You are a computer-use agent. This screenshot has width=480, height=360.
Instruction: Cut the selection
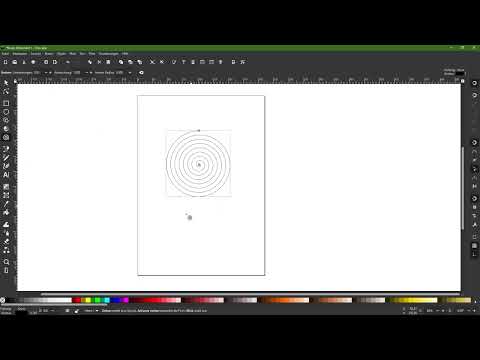click(99, 62)
